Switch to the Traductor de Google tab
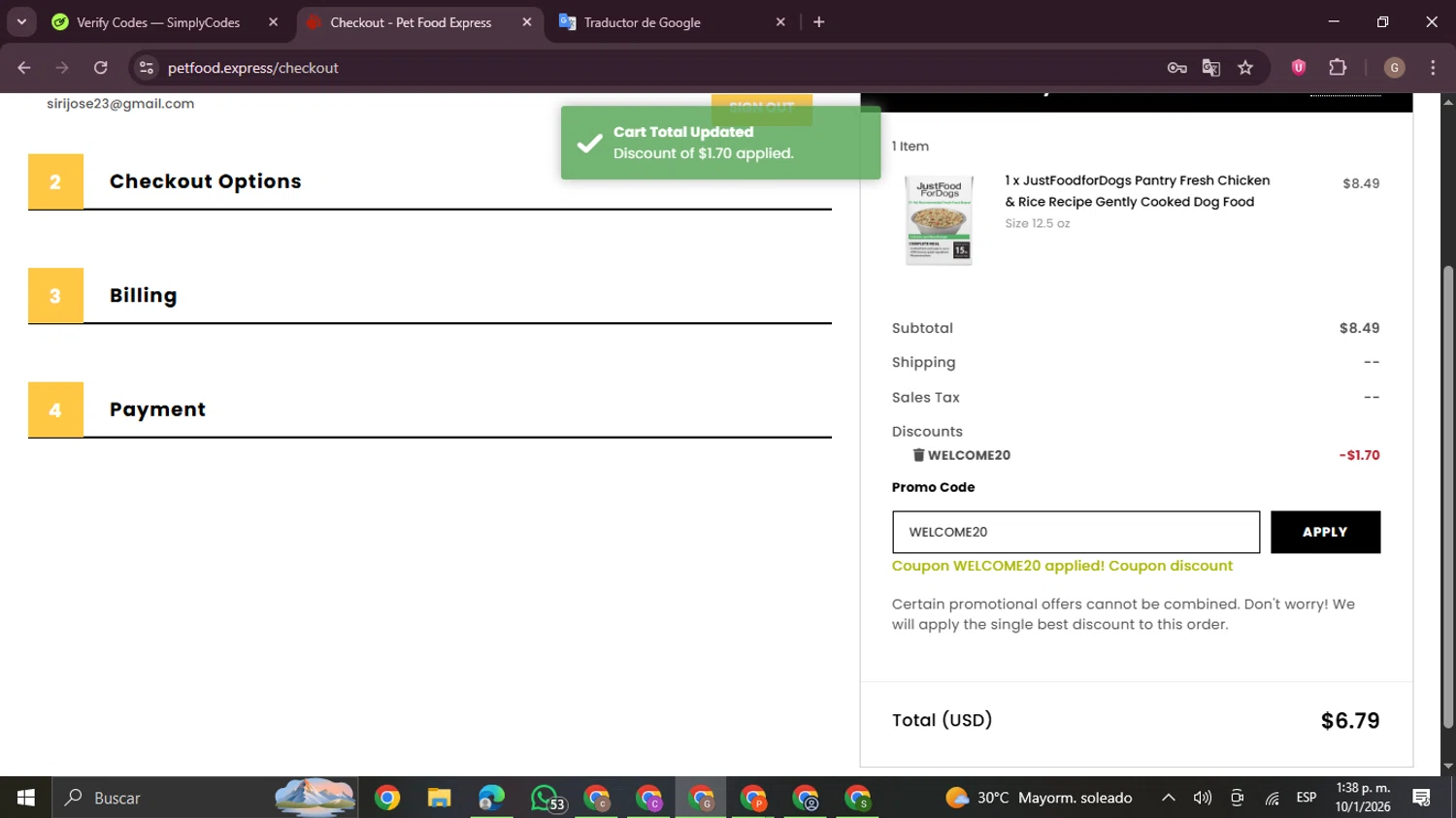This screenshot has width=1456, height=818. (x=642, y=22)
